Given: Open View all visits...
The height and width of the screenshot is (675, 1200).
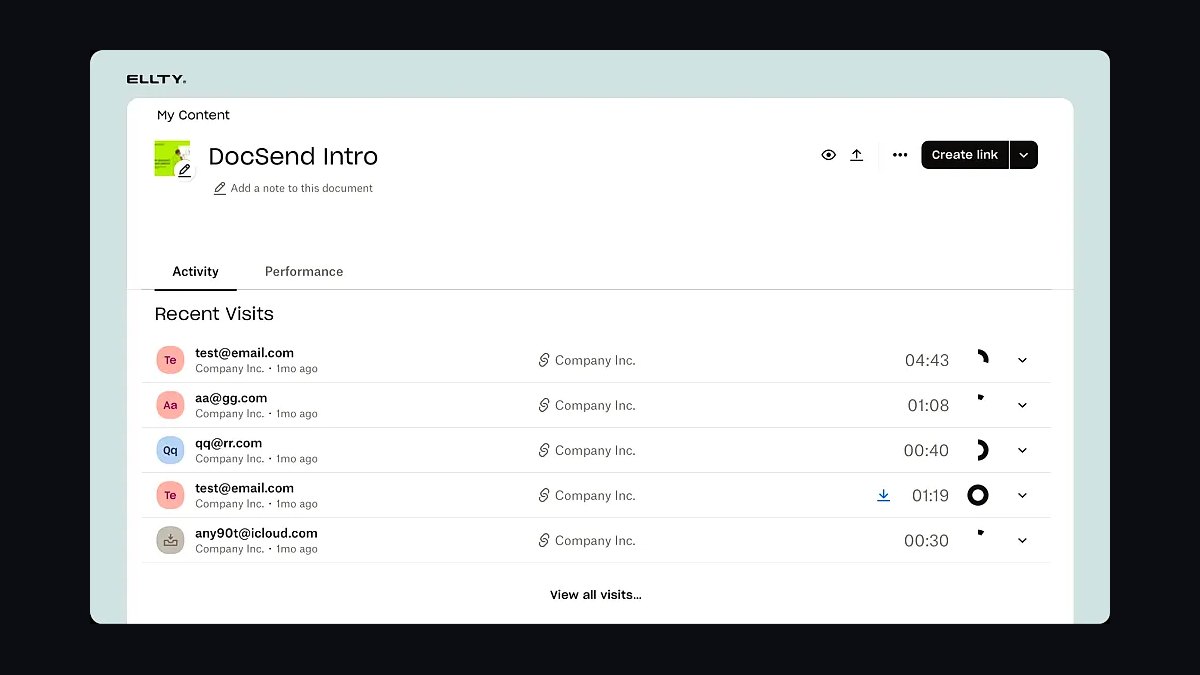Looking at the screenshot, I should (596, 595).
